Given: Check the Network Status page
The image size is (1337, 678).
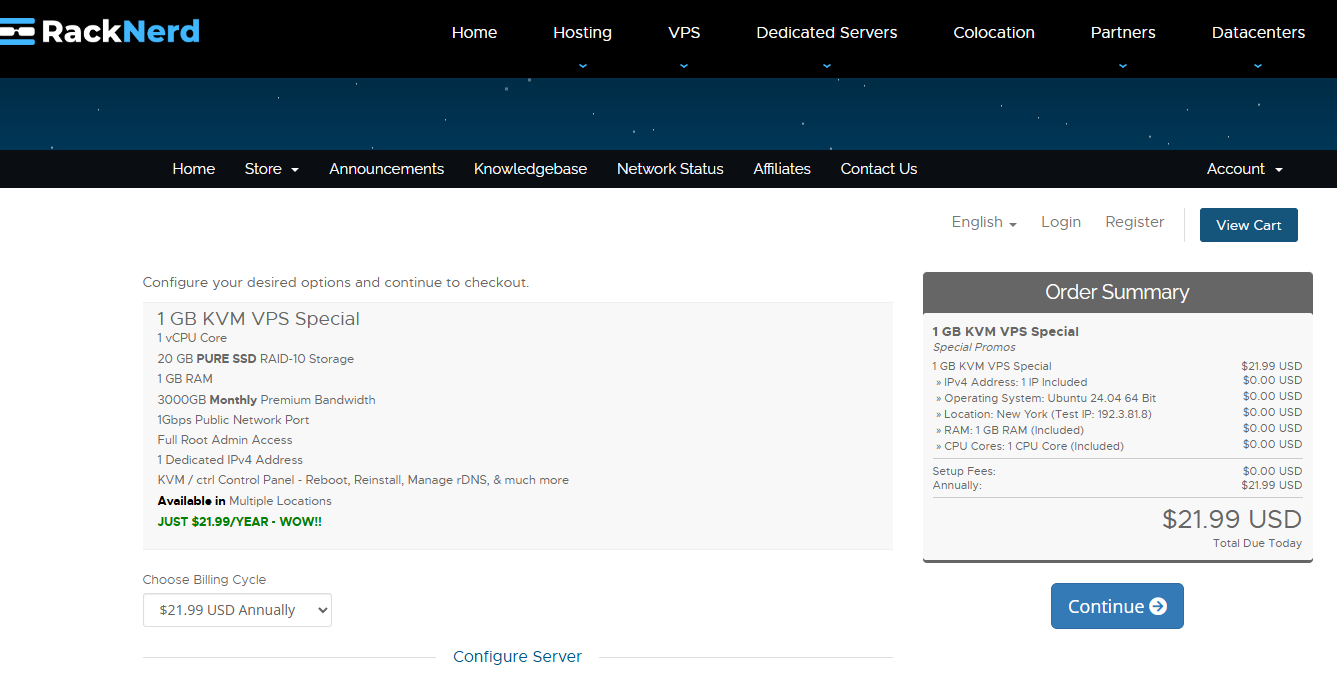Looking at the screenshot, I should pyautogui.click(x=670, y=169).
